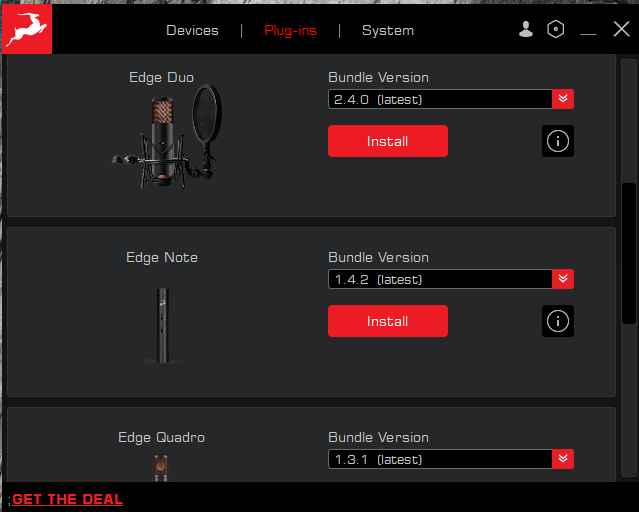639x512 pixels.
Task: Click Bundle Version label for Edge Duo
Action: 378,77
